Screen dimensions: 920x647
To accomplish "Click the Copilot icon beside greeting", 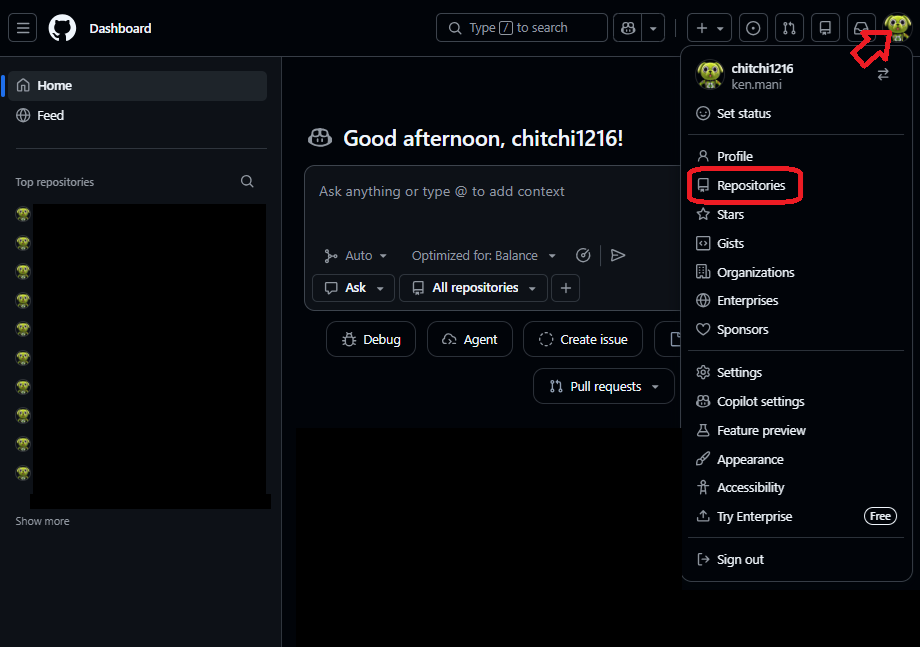I will pos(320,138).
